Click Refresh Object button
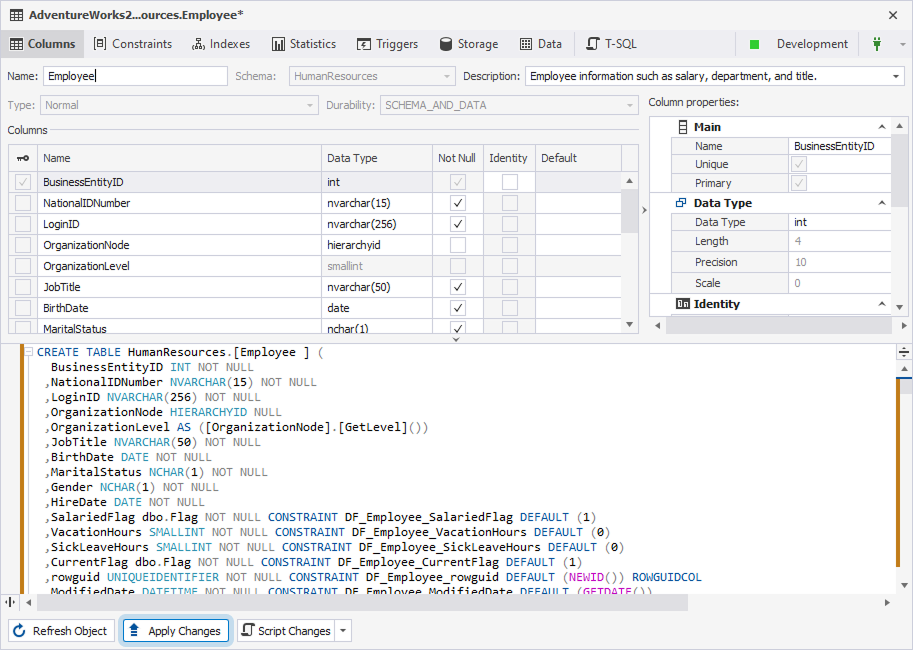 [x=61, y=631]
